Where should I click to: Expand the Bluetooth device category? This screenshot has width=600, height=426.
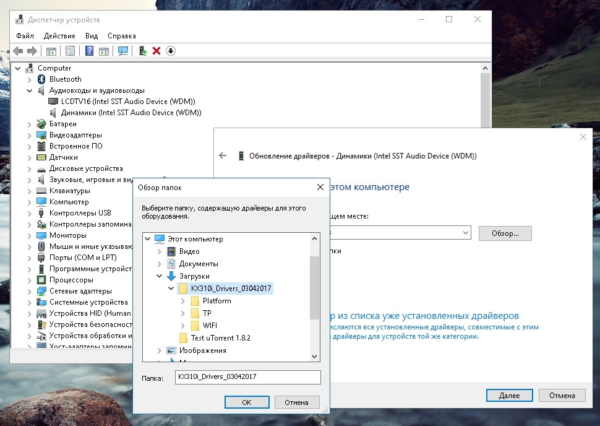click(30, 79)
